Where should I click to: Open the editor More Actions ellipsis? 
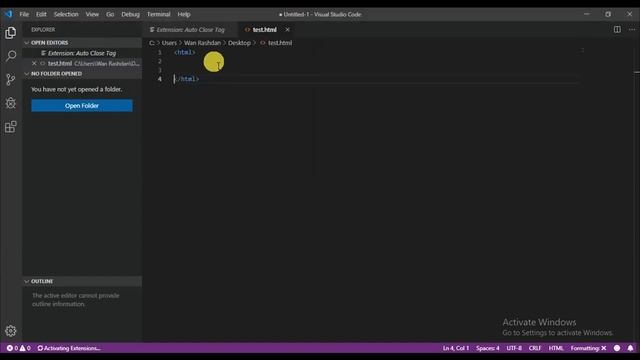click(x=632, y=29)
